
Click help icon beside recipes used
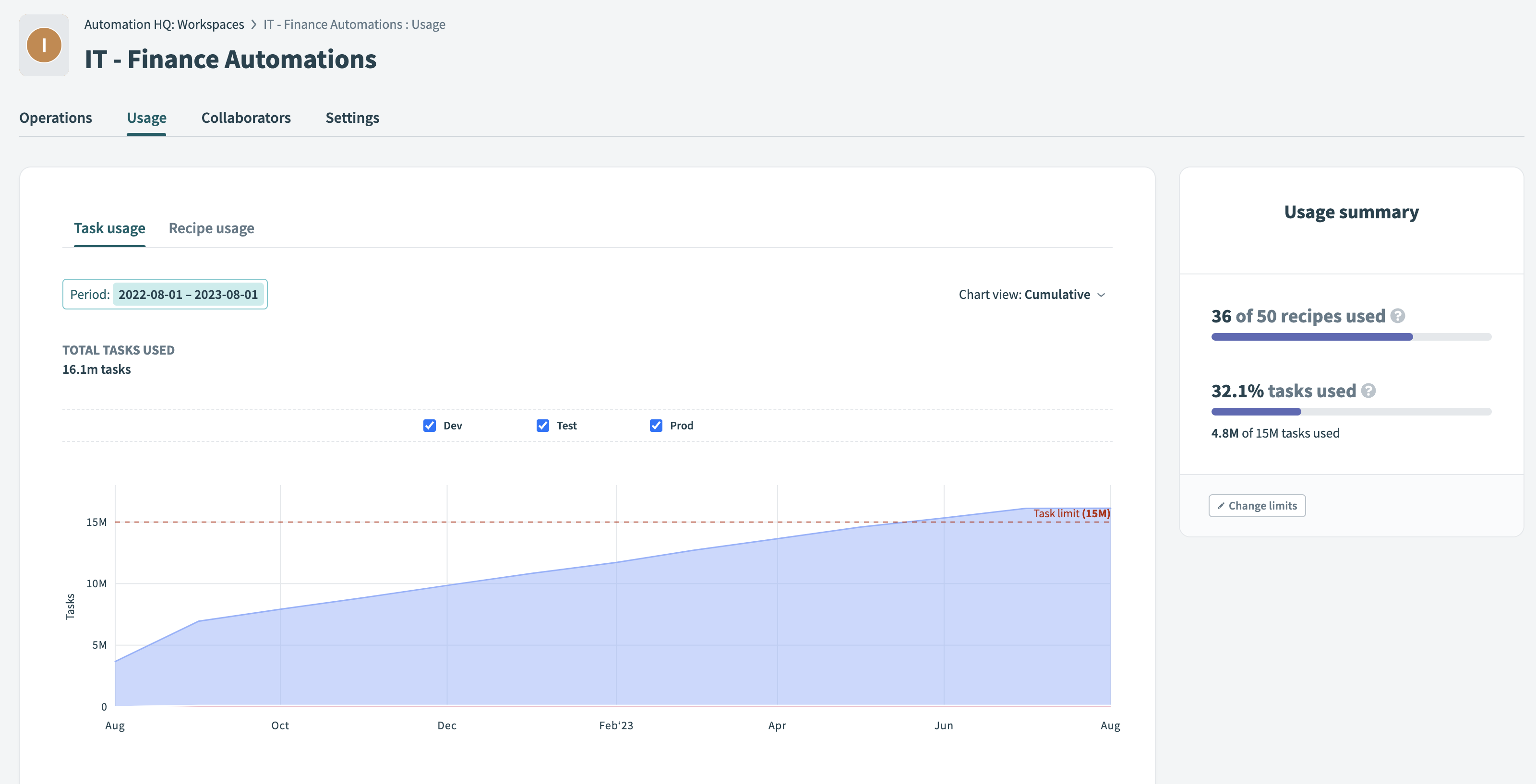1398,315
